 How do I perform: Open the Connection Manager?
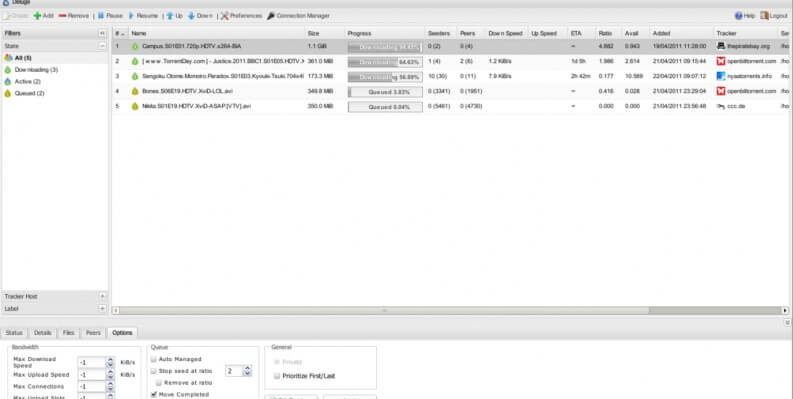coord(298,16)
